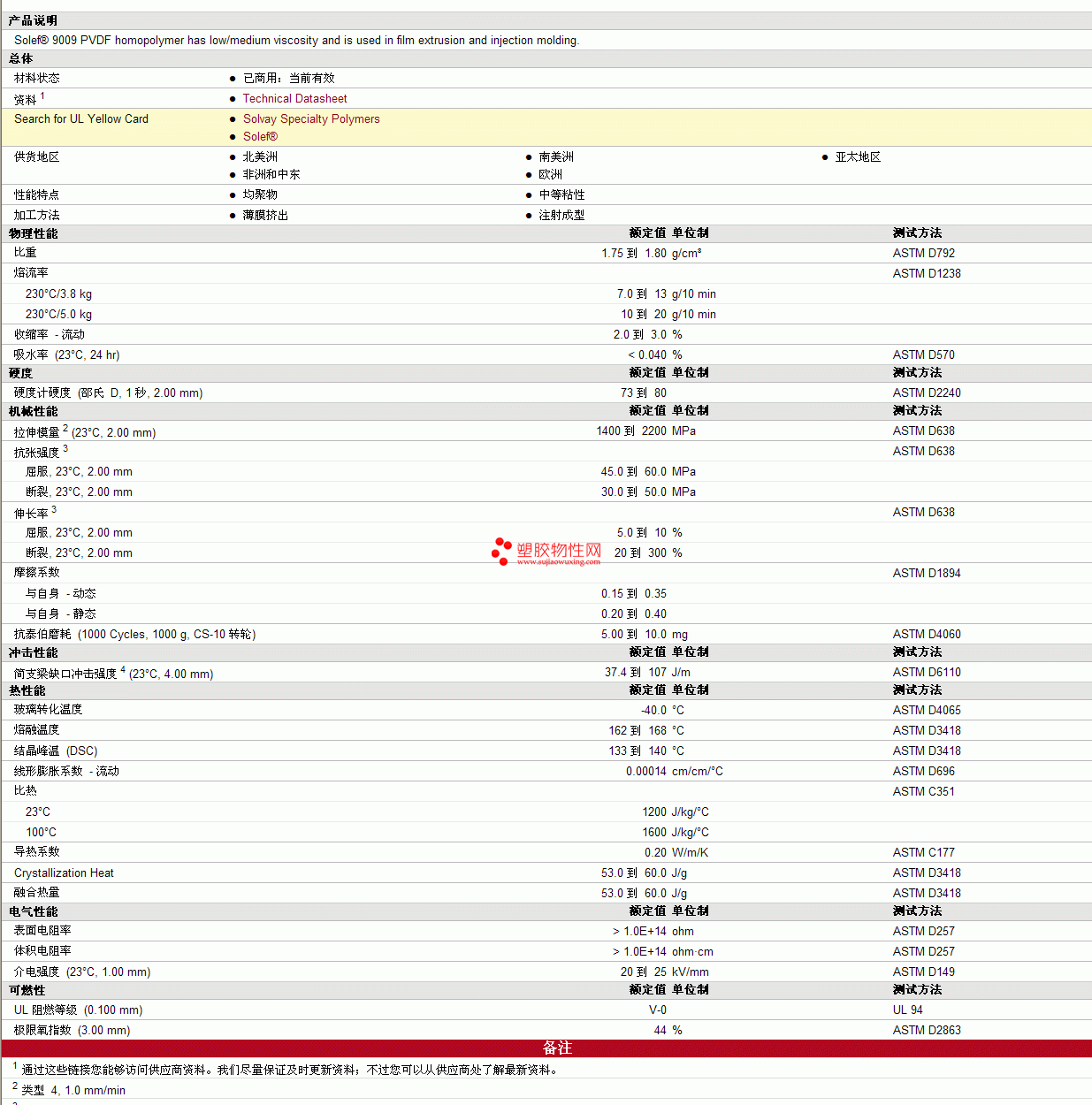Select the 体积电阻率 value > 1.0E+14 ohm·cm
This screenshot has height=1105, width=1092.
click(x=663, y=951)
